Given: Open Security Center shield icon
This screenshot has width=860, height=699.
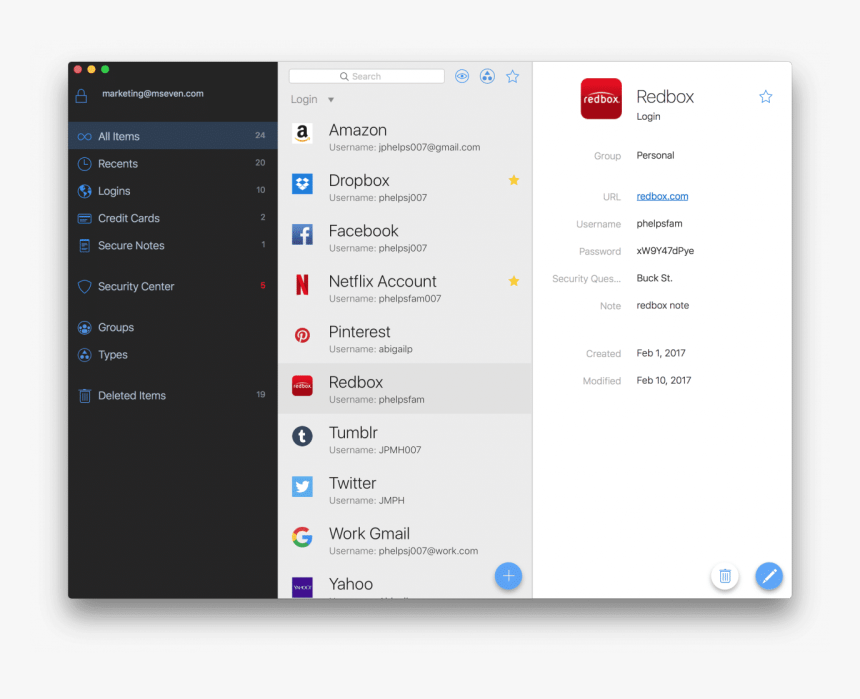Looking at the screenshot, I should click(85, 287).
